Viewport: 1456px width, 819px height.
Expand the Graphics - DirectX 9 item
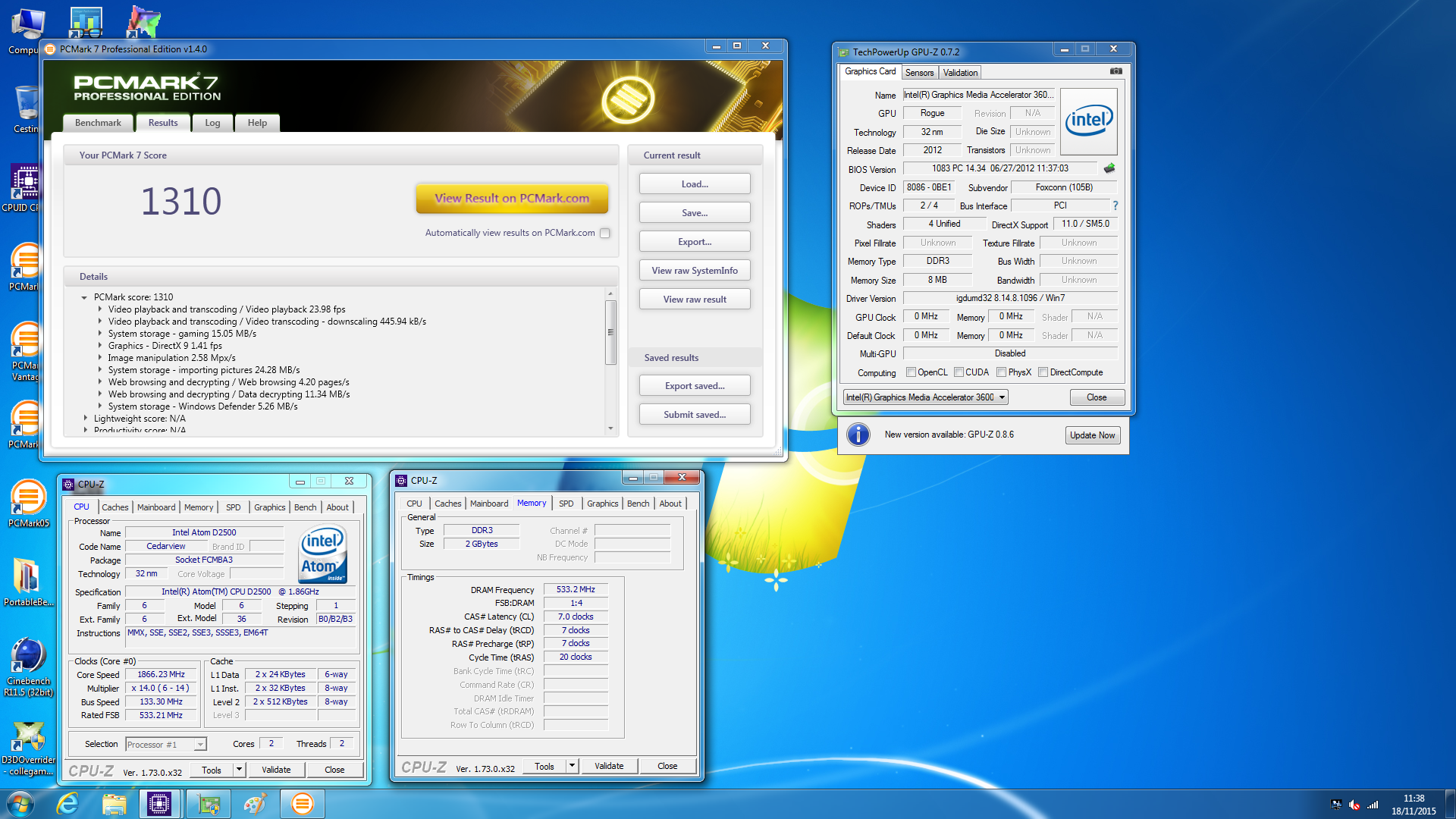tap(99, 346)
